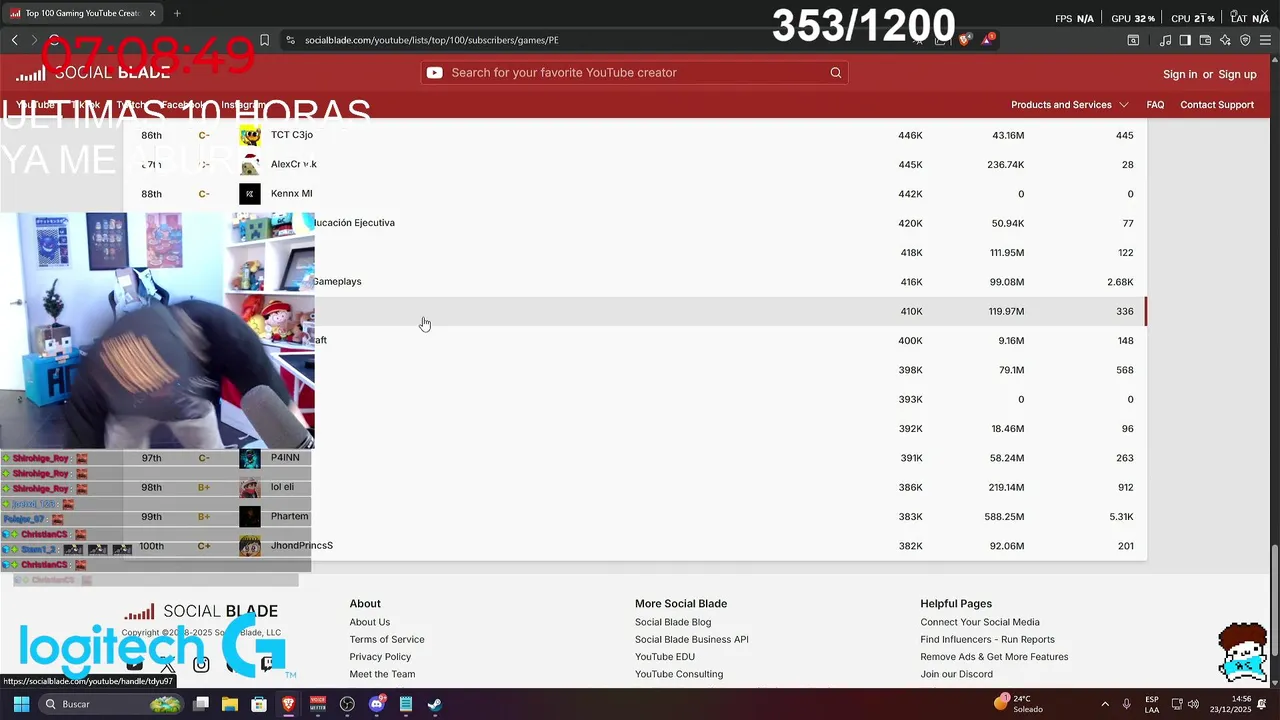Open Brave Shields lion icon in address bar
Image resolution: width=1280 pixels, height=720 pixels.
(964, 40)
